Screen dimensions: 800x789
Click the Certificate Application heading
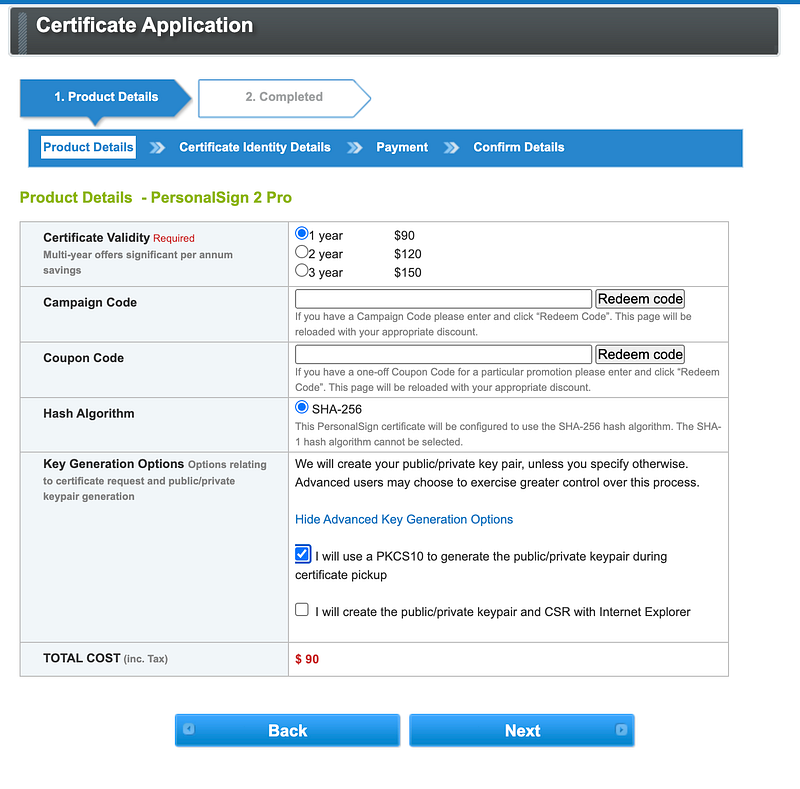pyautogui.click(x=144, y=26)
